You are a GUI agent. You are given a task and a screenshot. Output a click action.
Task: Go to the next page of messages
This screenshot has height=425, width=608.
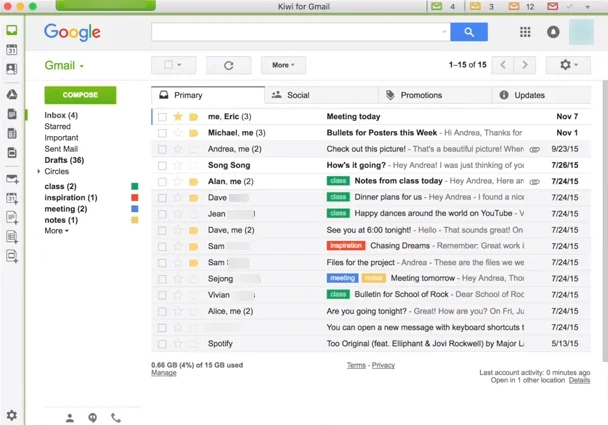(525, 65)
